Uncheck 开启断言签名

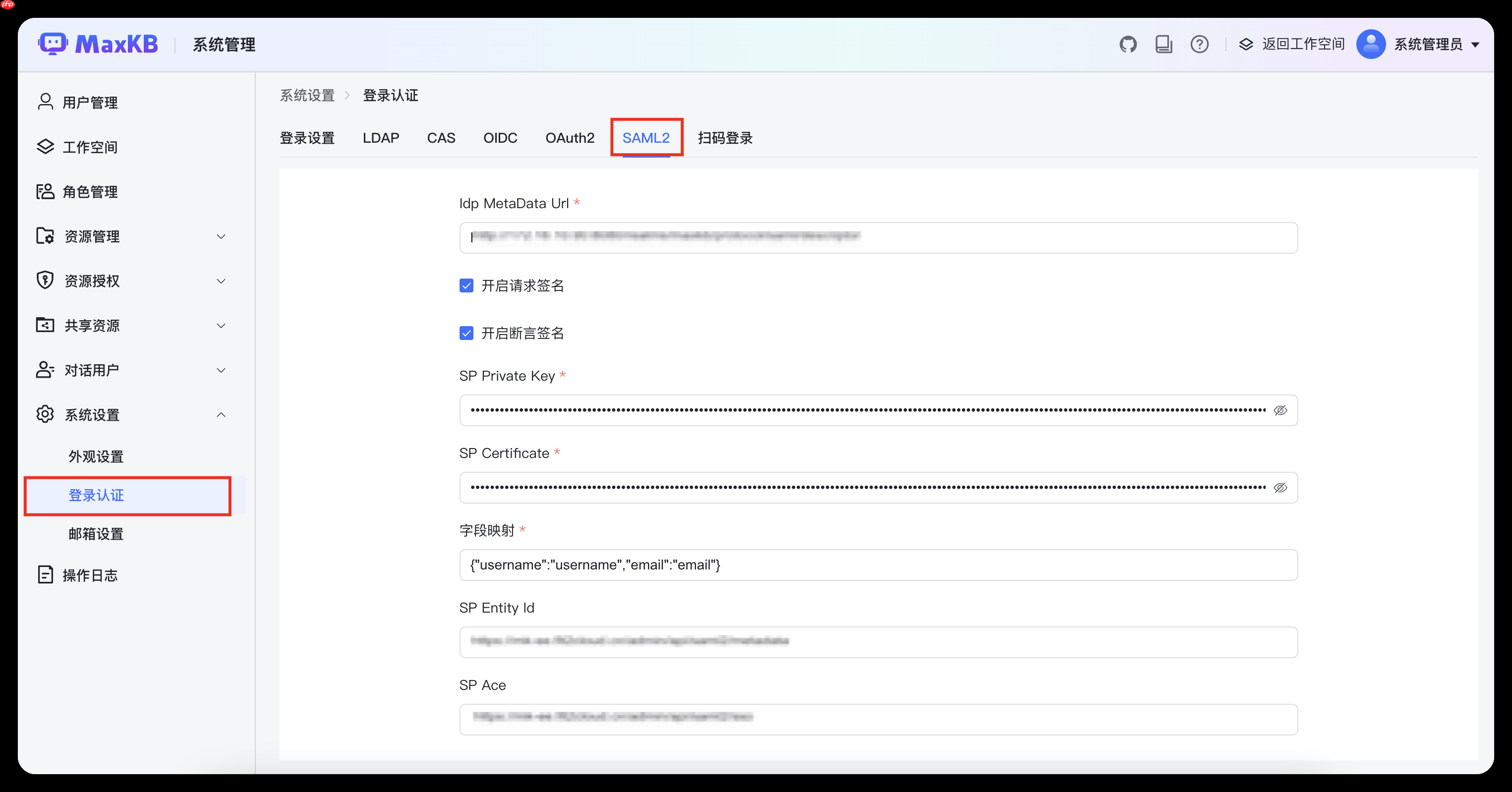click(x=466, y=333)
